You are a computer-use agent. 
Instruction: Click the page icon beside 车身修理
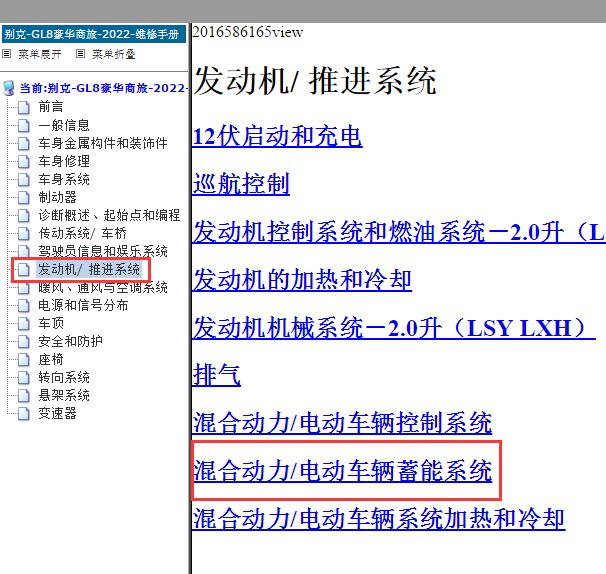[x=24, y=161]
